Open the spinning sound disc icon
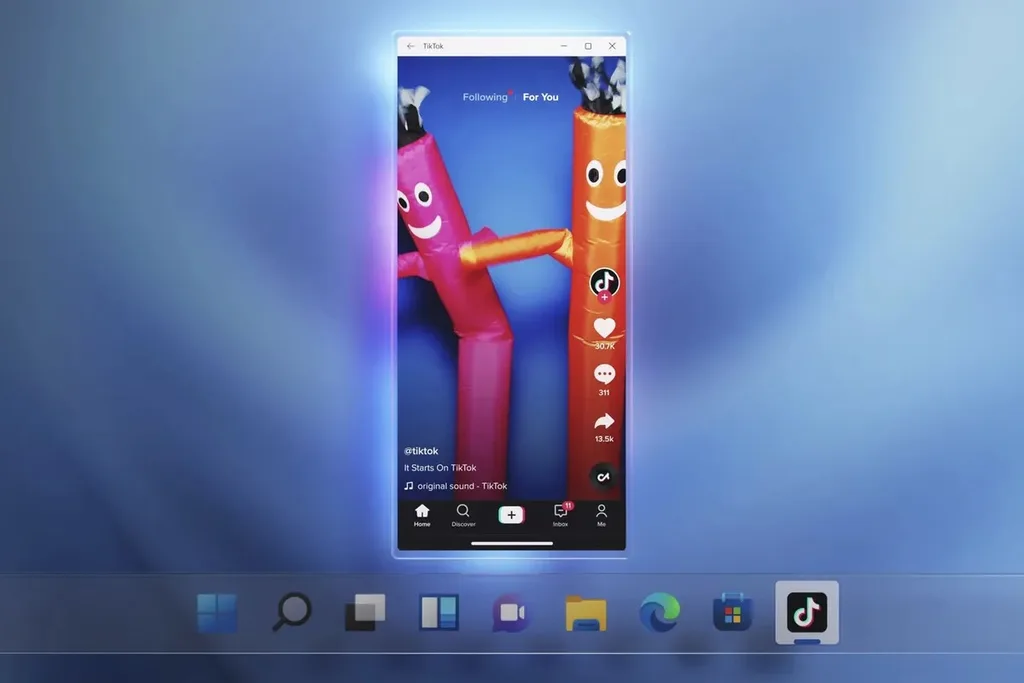The image size is (1024, 683). [x=603, y=477]
